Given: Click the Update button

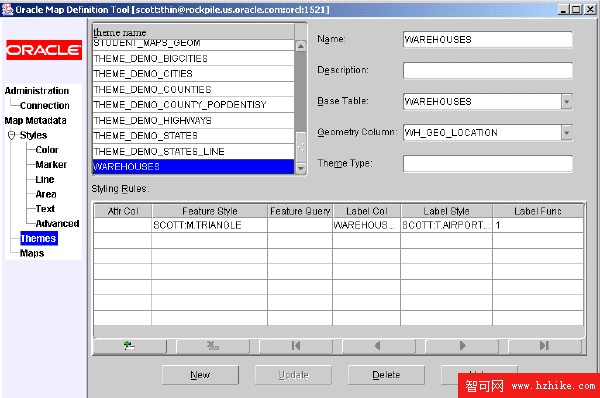Looking at the screenshot, I should pos(293,375).
